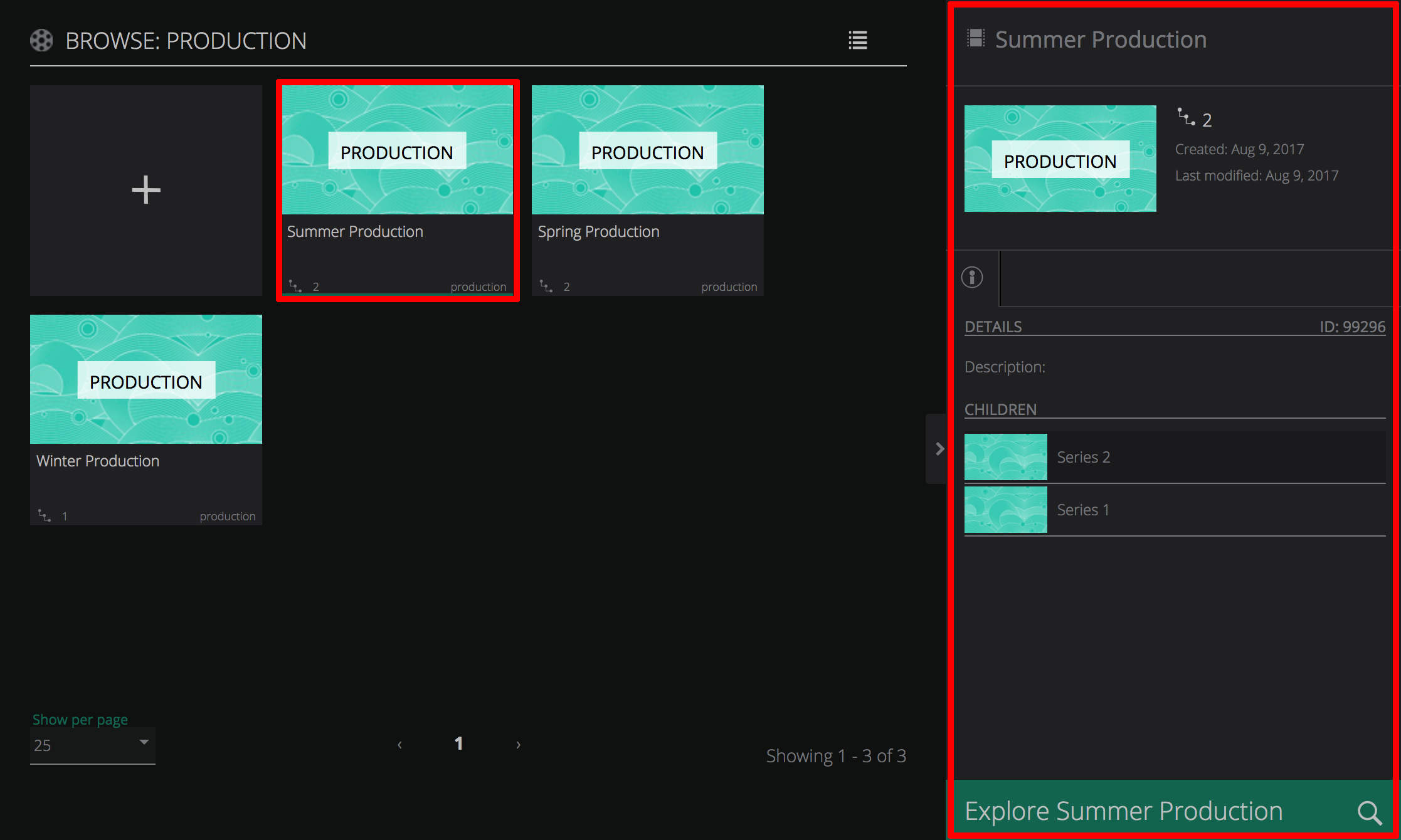
Task: Click the children hierarchy icon on Spring Production
Action: coord(546,286)
